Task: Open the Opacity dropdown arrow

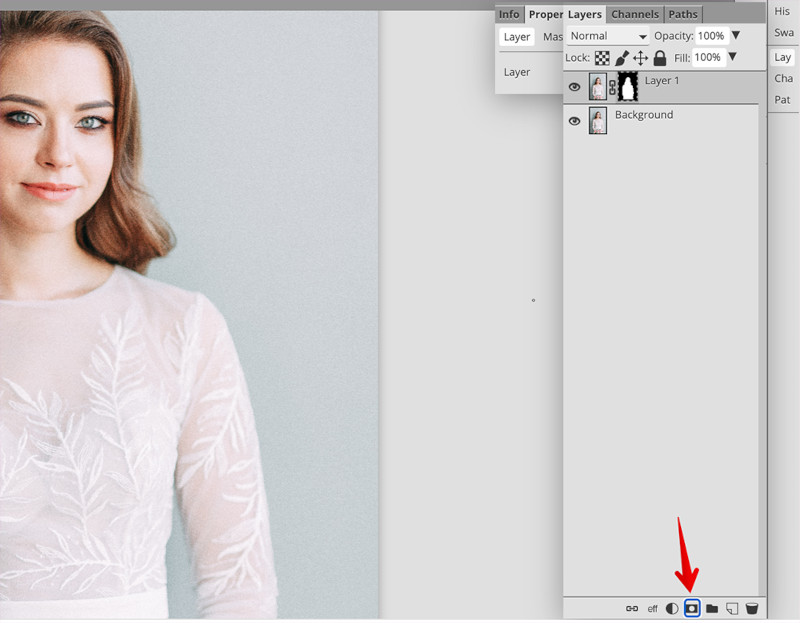Action: tap(737, 35)
